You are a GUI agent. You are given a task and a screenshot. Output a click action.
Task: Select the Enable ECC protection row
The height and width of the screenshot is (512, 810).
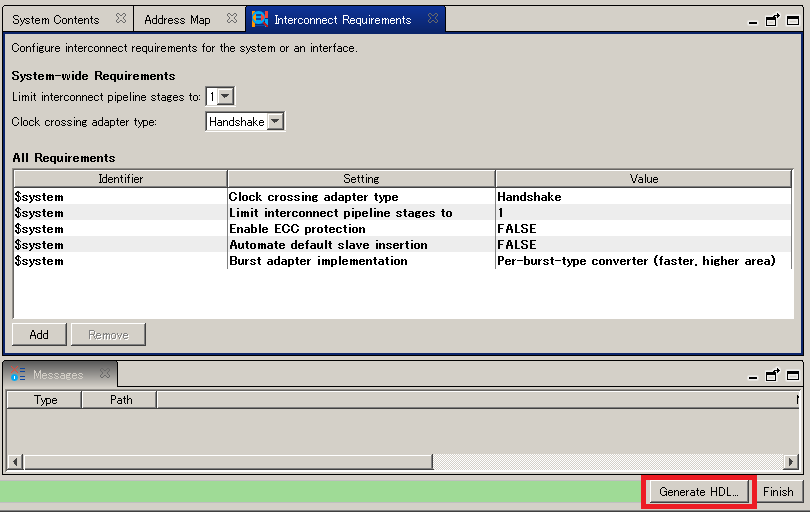pos(296,229)
